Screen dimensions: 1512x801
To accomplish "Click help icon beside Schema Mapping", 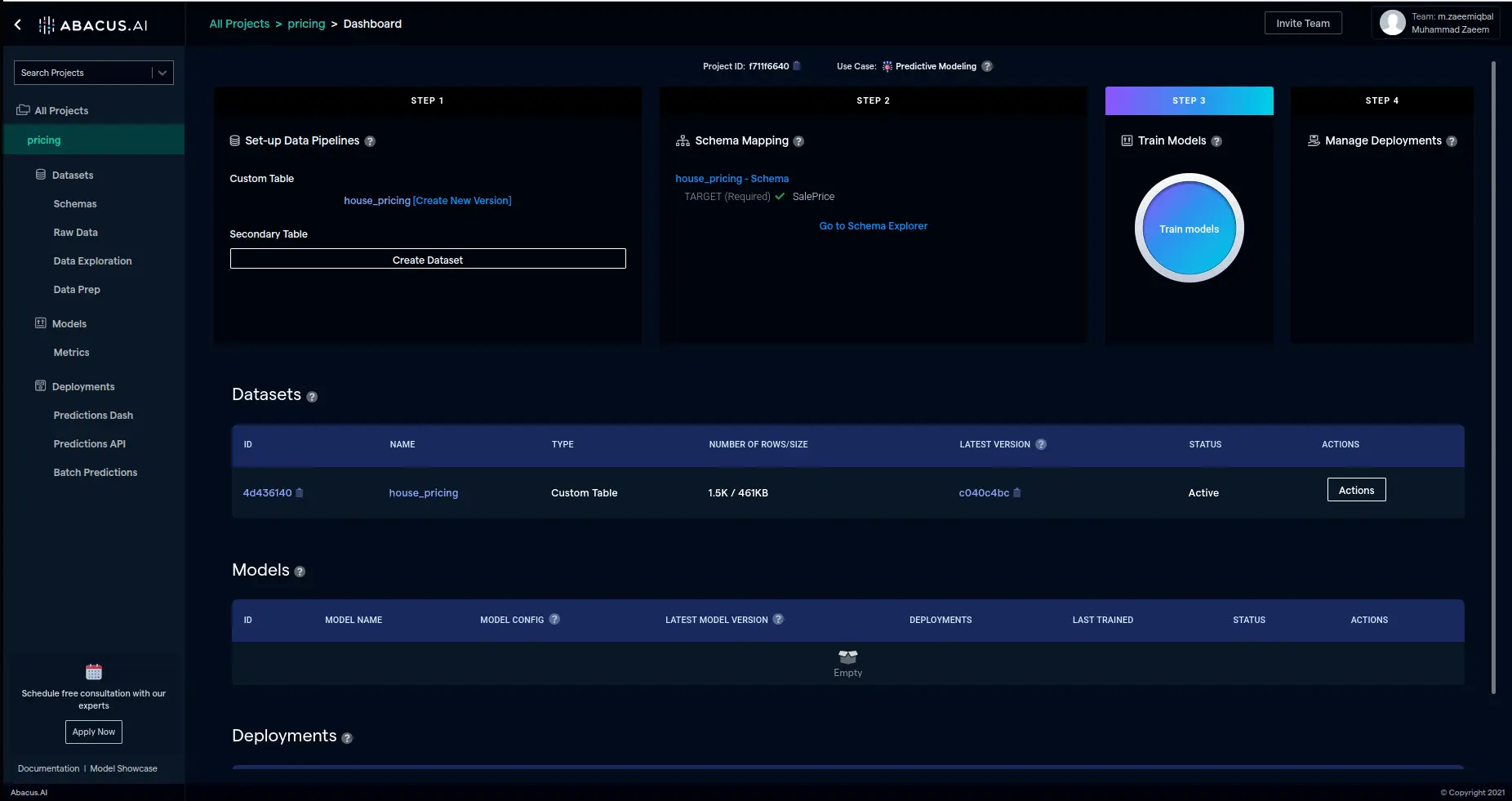I will (x=798, y=141).
